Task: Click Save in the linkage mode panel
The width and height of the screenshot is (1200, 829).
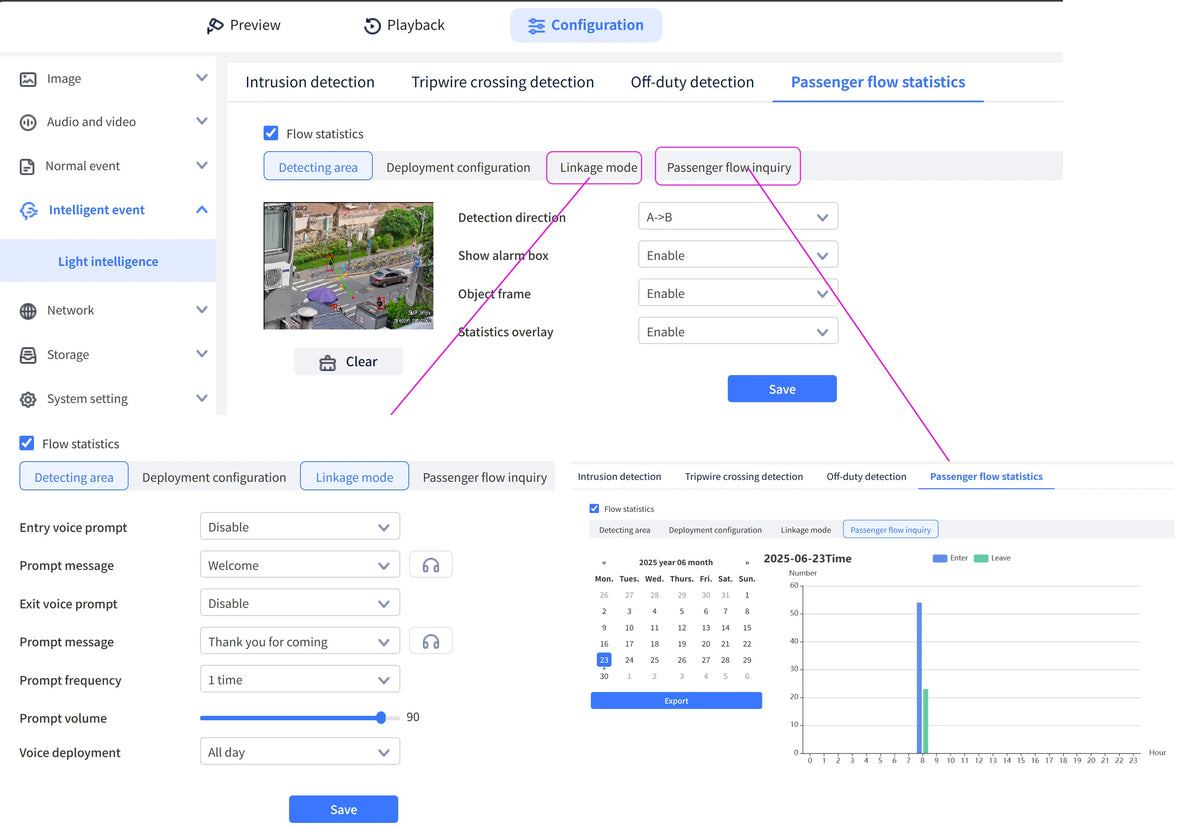Action: pos(343,809)
